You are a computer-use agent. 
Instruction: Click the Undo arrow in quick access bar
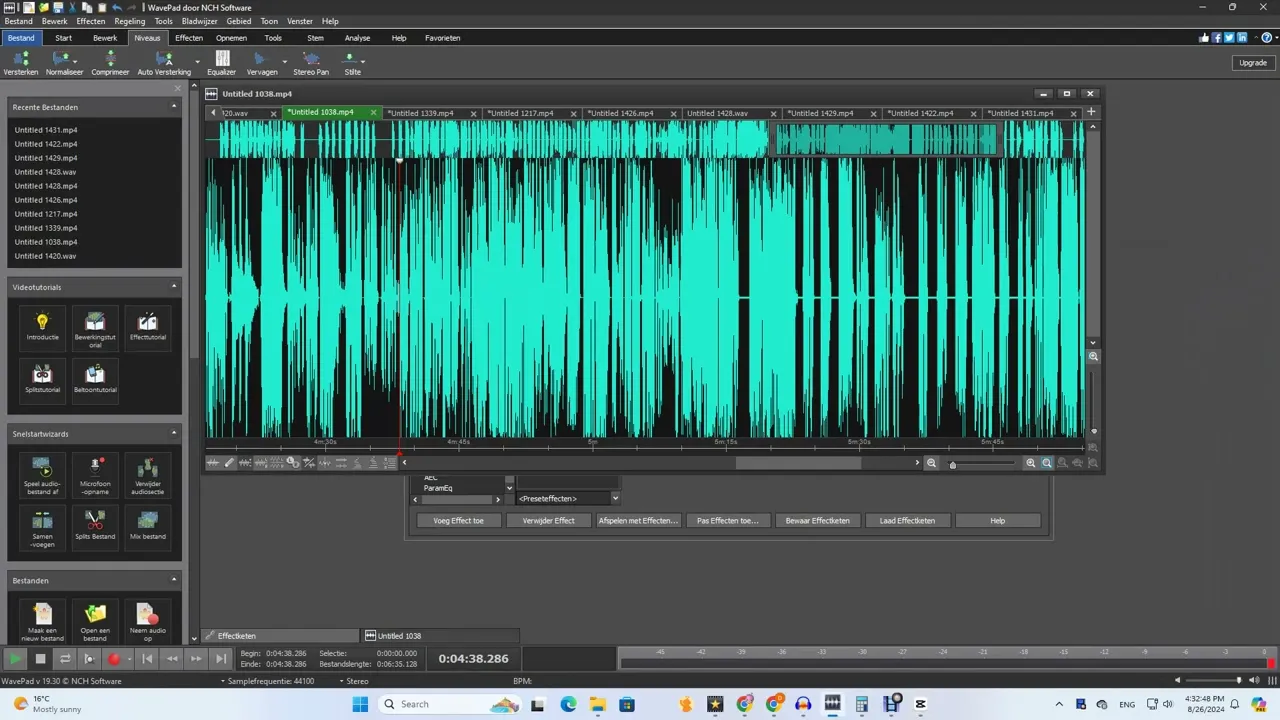(117, 7)
